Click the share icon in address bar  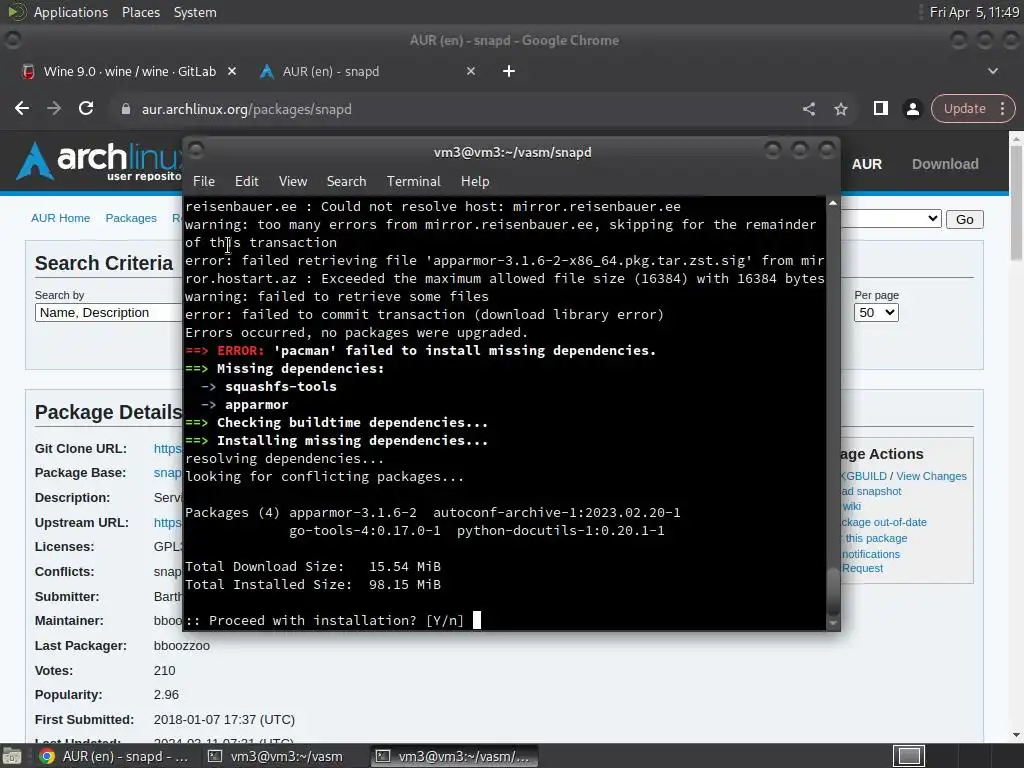[x=808, y=109]
